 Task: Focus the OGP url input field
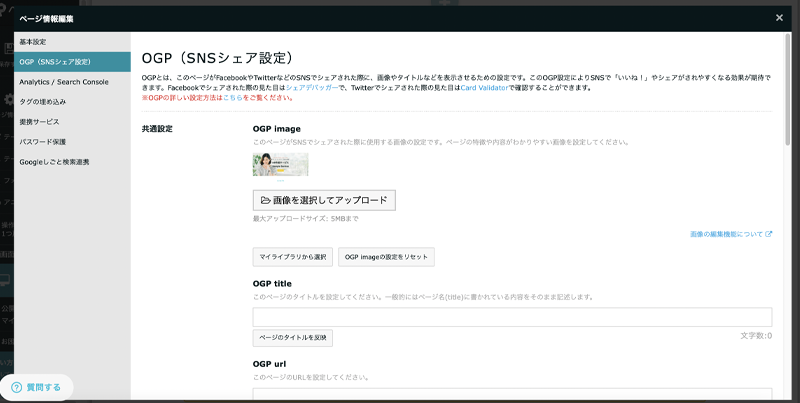tap(512, 395)
